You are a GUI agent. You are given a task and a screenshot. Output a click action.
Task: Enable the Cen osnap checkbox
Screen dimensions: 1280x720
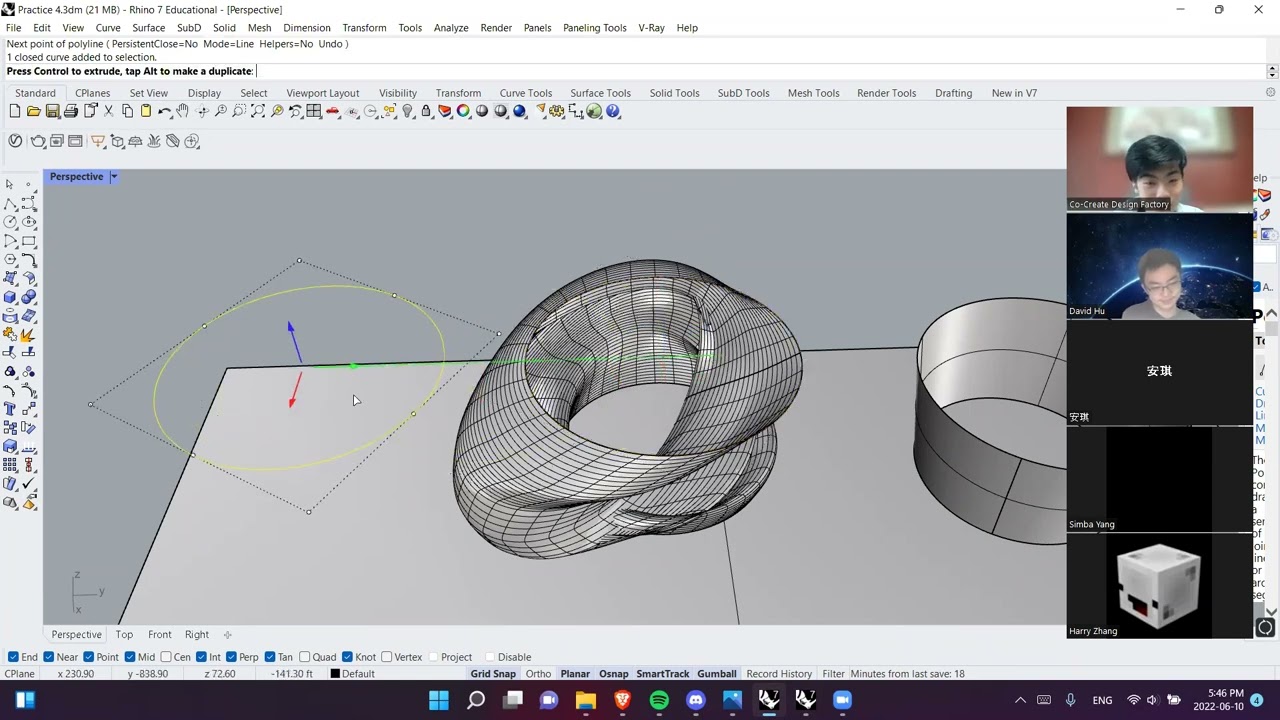point(166,657)
